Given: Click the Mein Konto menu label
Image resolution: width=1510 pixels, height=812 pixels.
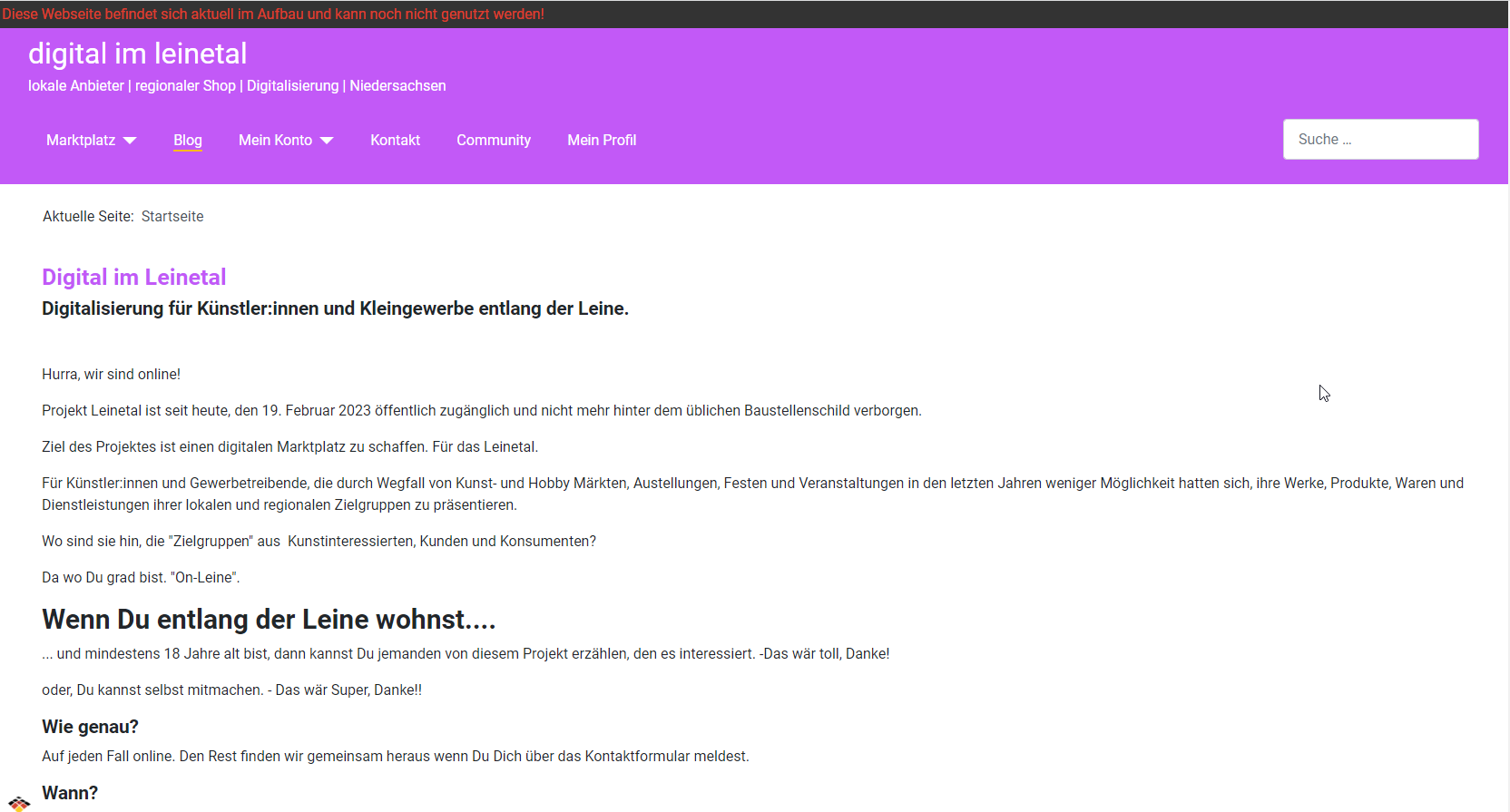Looking at the screenshot, I should 275,140.
